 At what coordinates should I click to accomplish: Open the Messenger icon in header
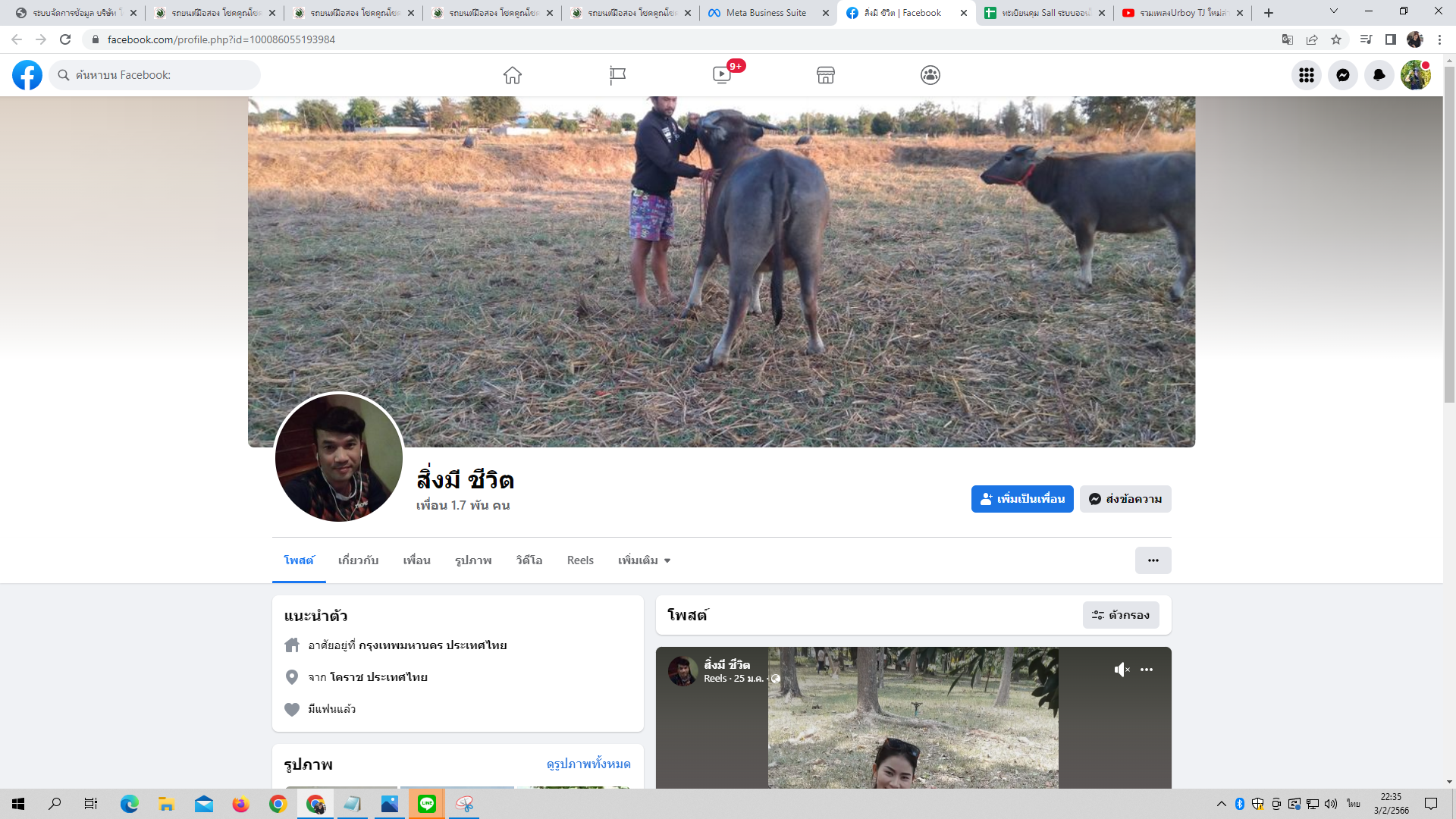[1343, 75]
